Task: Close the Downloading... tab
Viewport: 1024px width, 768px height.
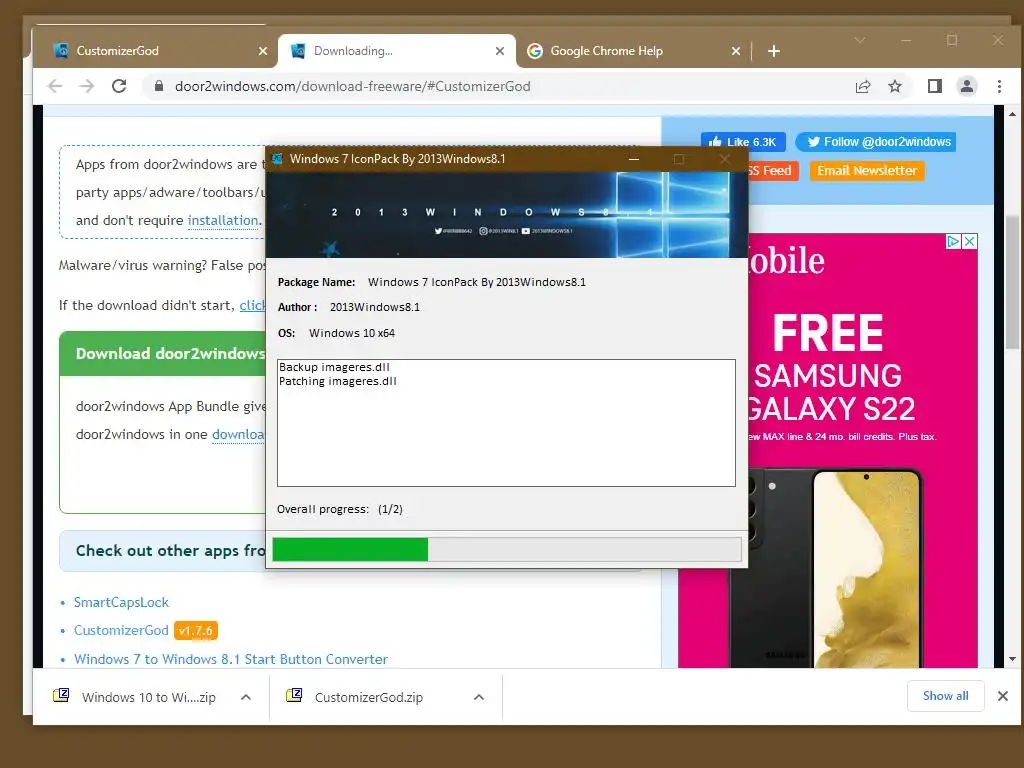Action: 500,51
